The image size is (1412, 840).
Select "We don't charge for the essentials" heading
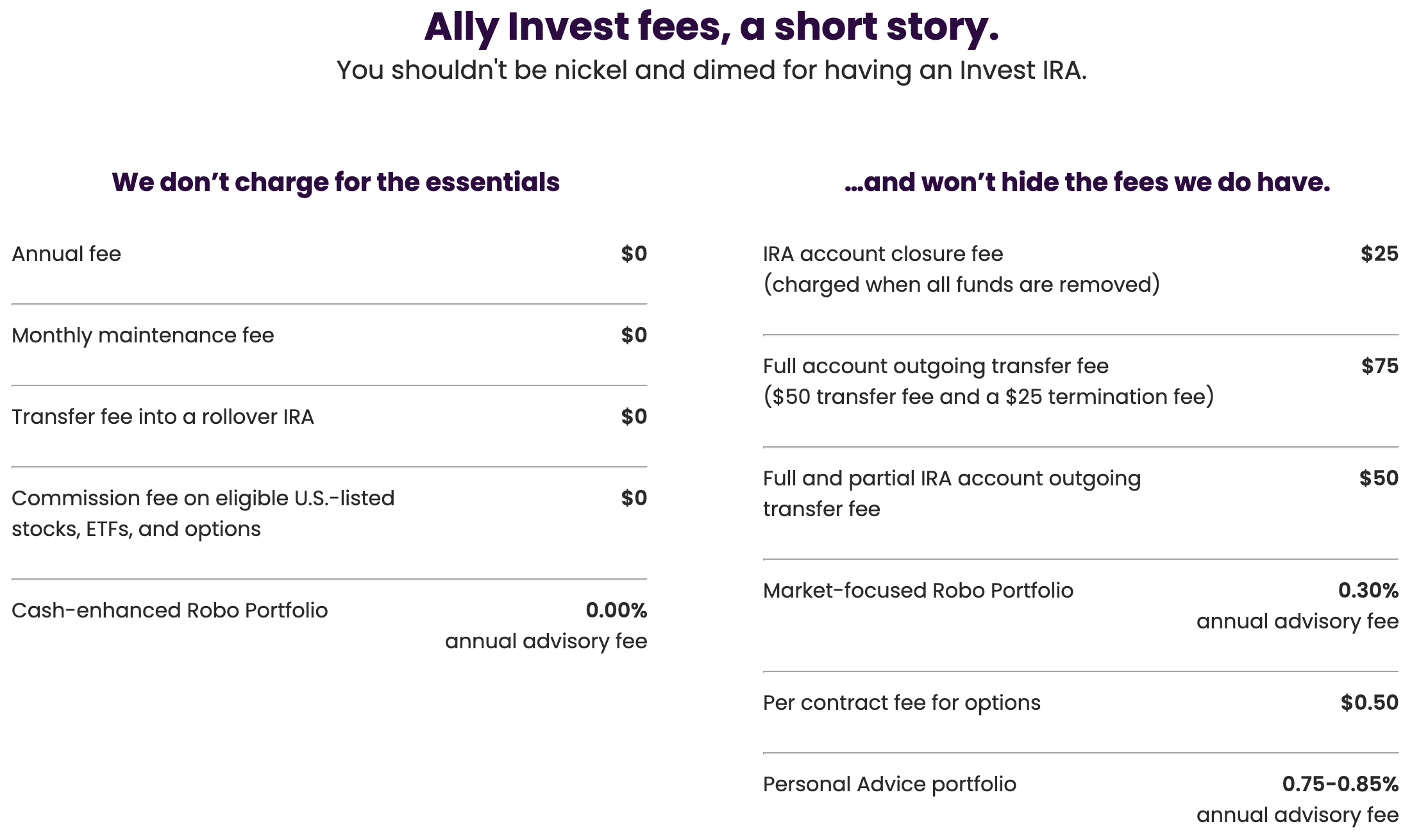click(335, 182)
